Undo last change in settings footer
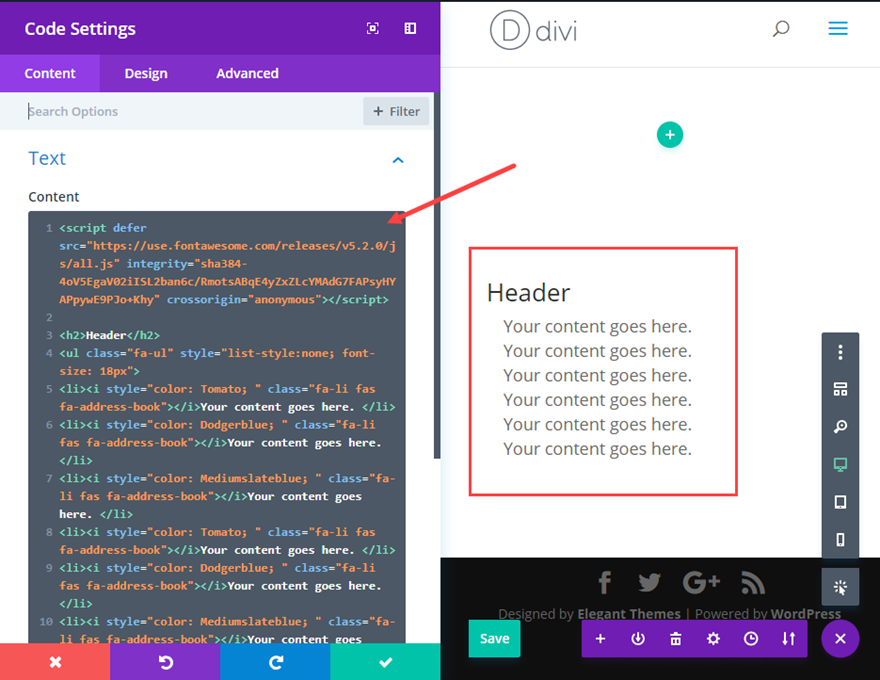The width and height of the screenshot is (880, 680). point(165,662)
